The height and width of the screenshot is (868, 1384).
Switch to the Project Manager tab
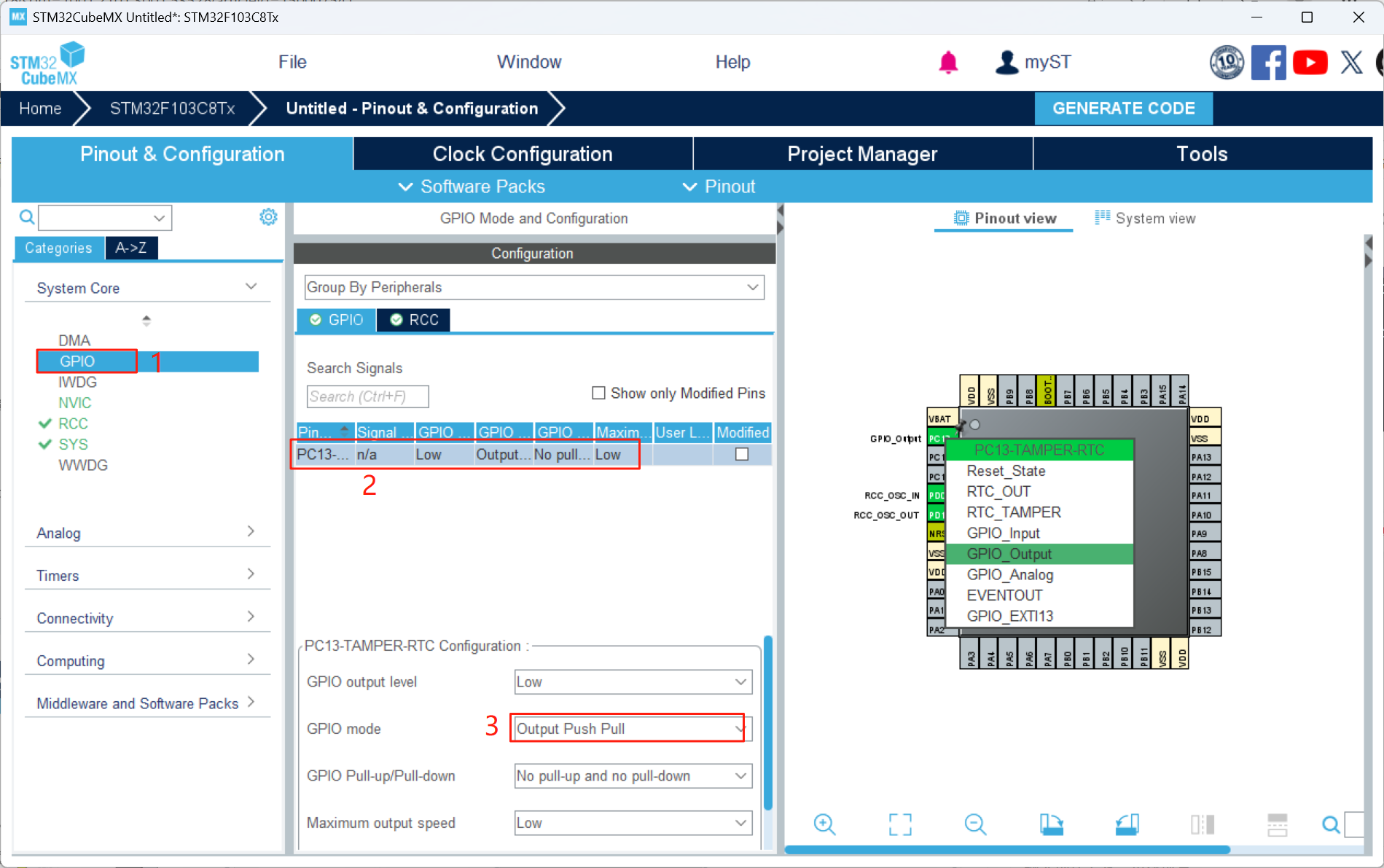862,154
